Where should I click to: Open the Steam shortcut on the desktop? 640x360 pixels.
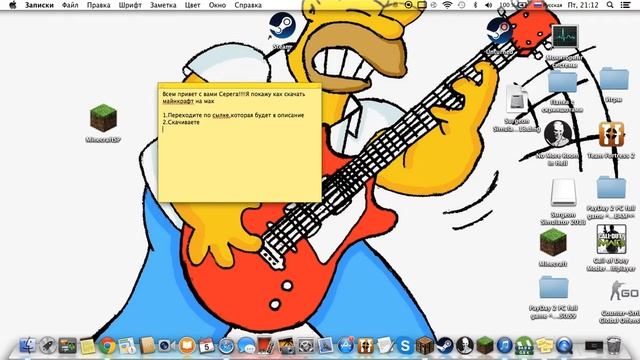coord(282,27)
